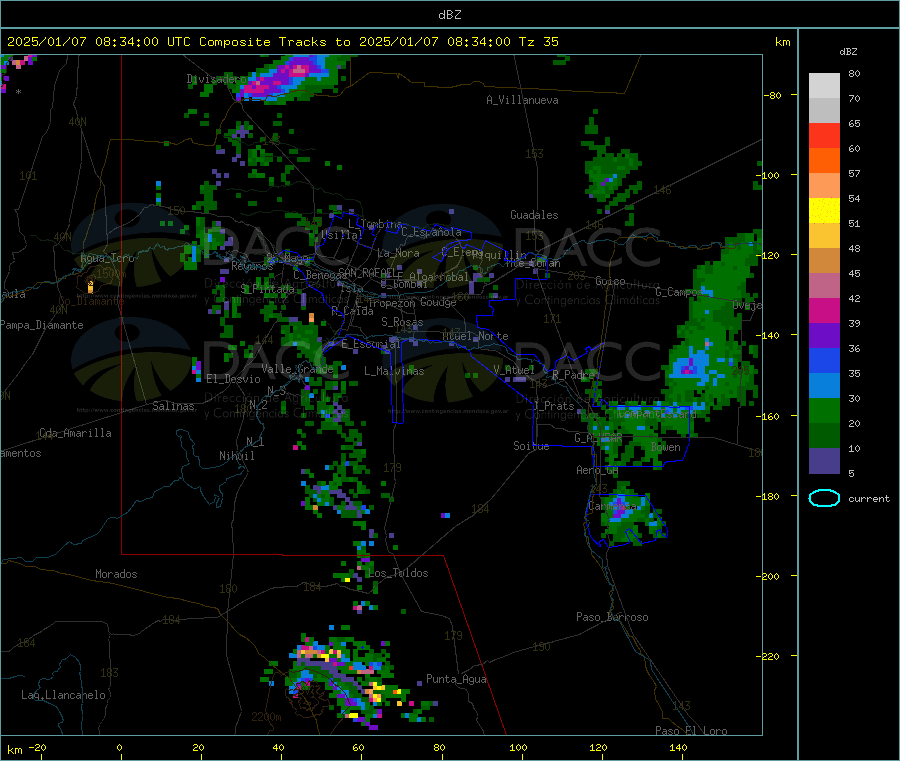Click the 'Tz 35' text in the header
This screenshot has height=761, width=900.
(x=538, y=42)
